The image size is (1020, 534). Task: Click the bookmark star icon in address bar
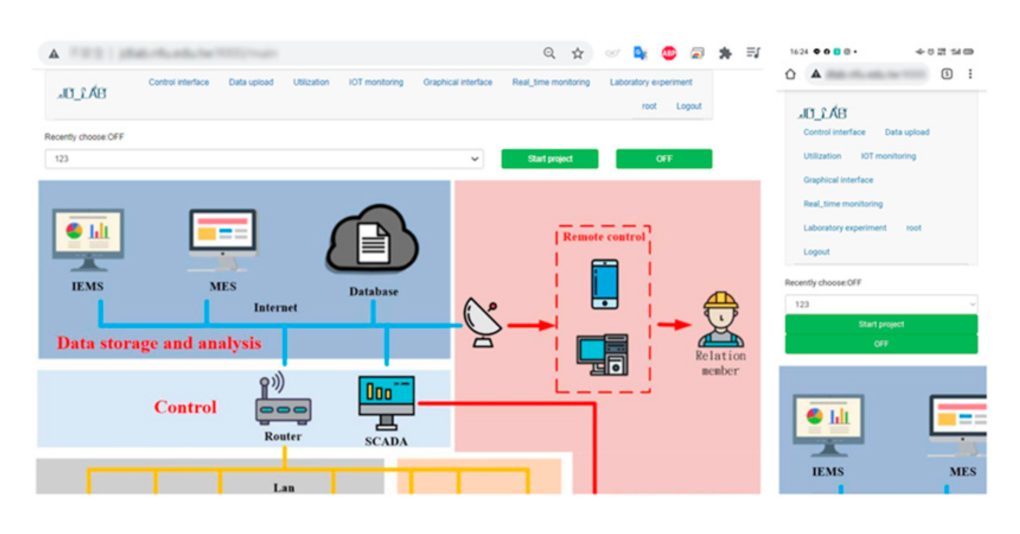click(577, 54)
